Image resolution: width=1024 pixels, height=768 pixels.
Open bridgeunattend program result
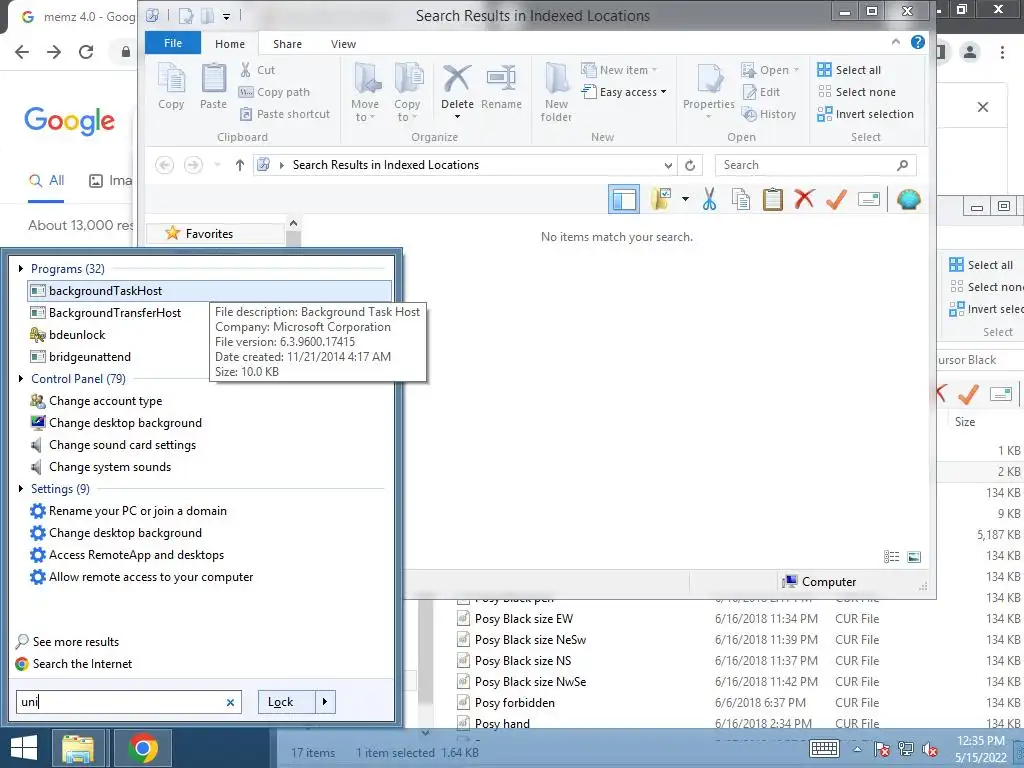coord(80,357)
